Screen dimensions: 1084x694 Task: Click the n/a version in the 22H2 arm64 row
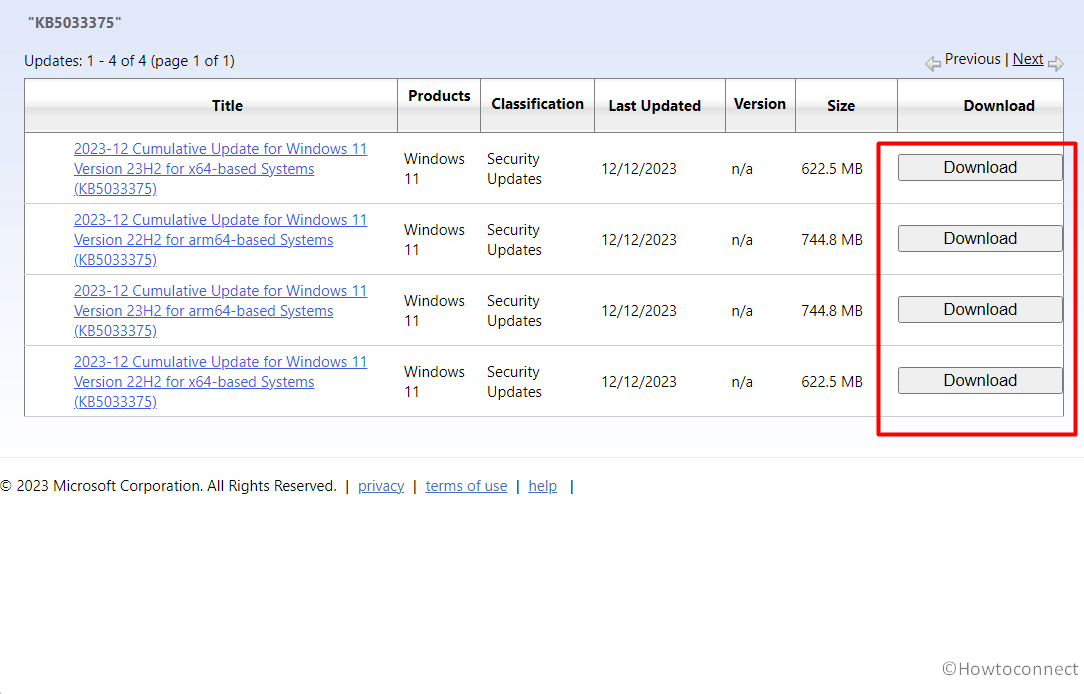point(742,240)
